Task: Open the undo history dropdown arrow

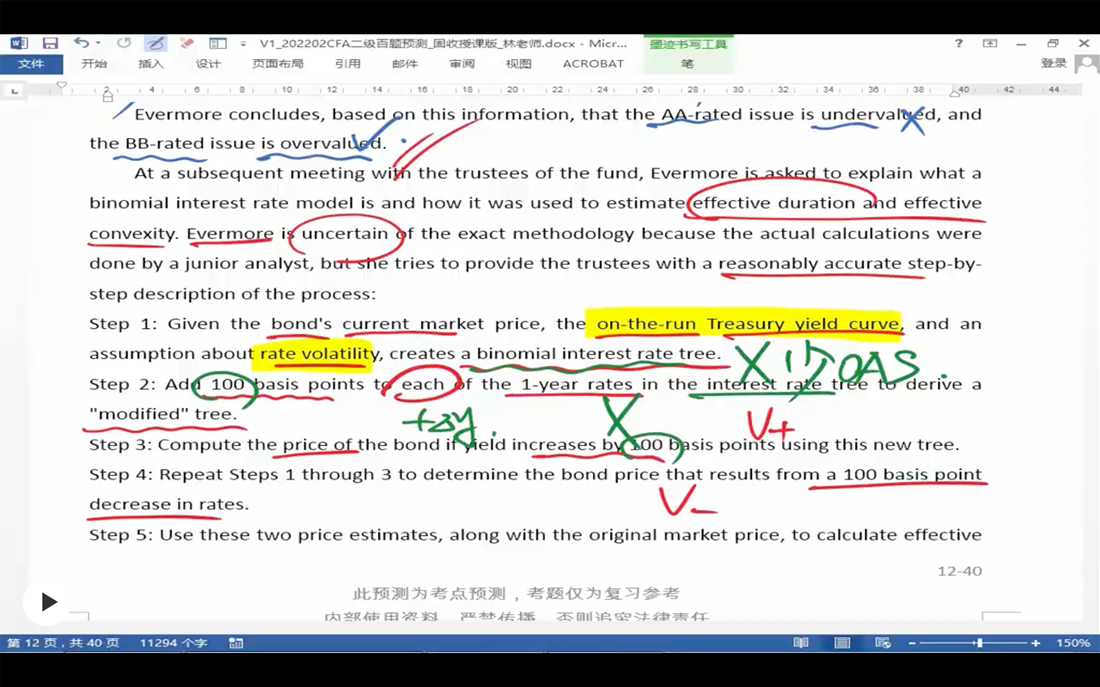Action: [x=98, y=44]
